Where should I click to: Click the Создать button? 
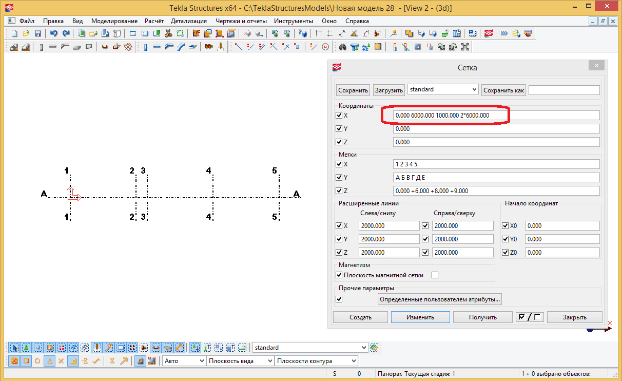coord(360,317)
